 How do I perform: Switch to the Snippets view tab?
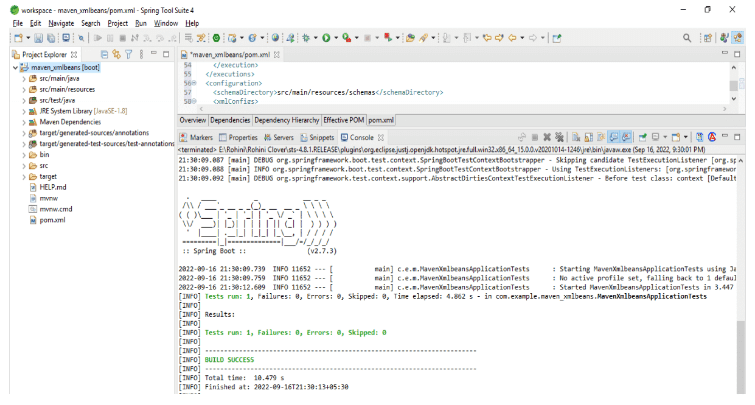(x=317, y=137)
